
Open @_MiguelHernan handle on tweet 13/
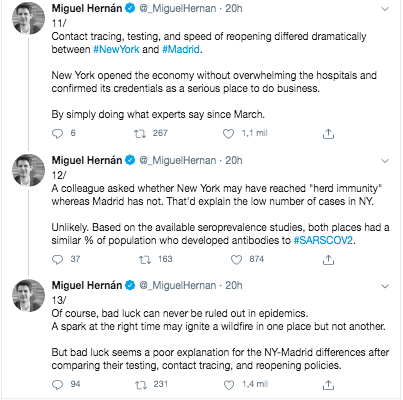point(178,286)
